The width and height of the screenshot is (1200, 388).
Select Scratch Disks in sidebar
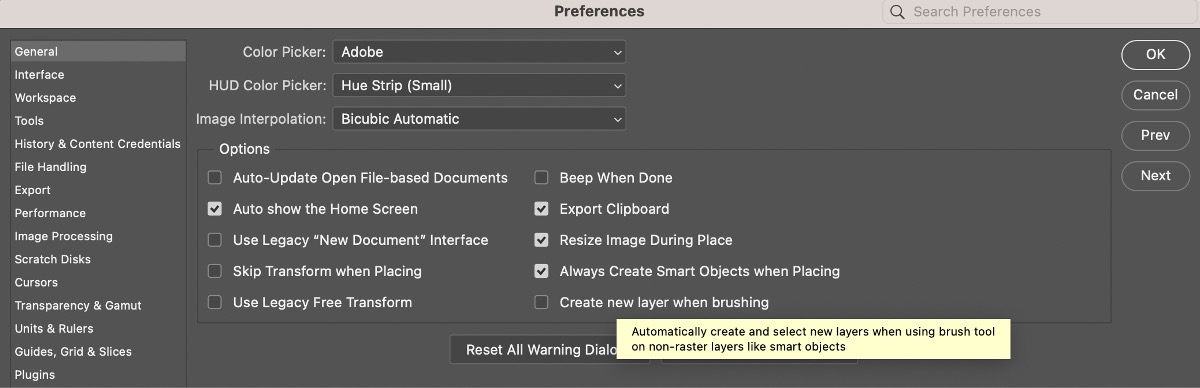coord(97,259)
